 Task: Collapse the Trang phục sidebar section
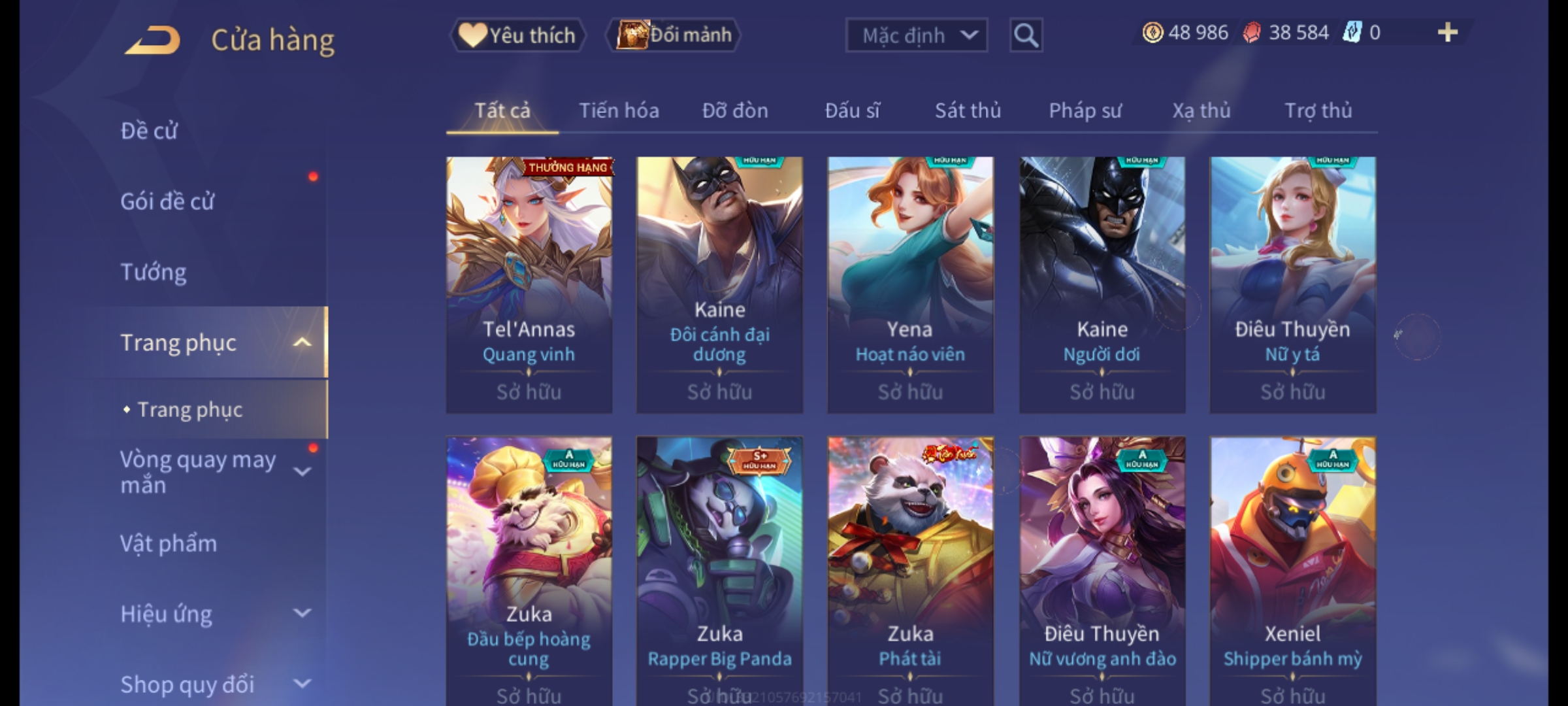coord(302,342)
